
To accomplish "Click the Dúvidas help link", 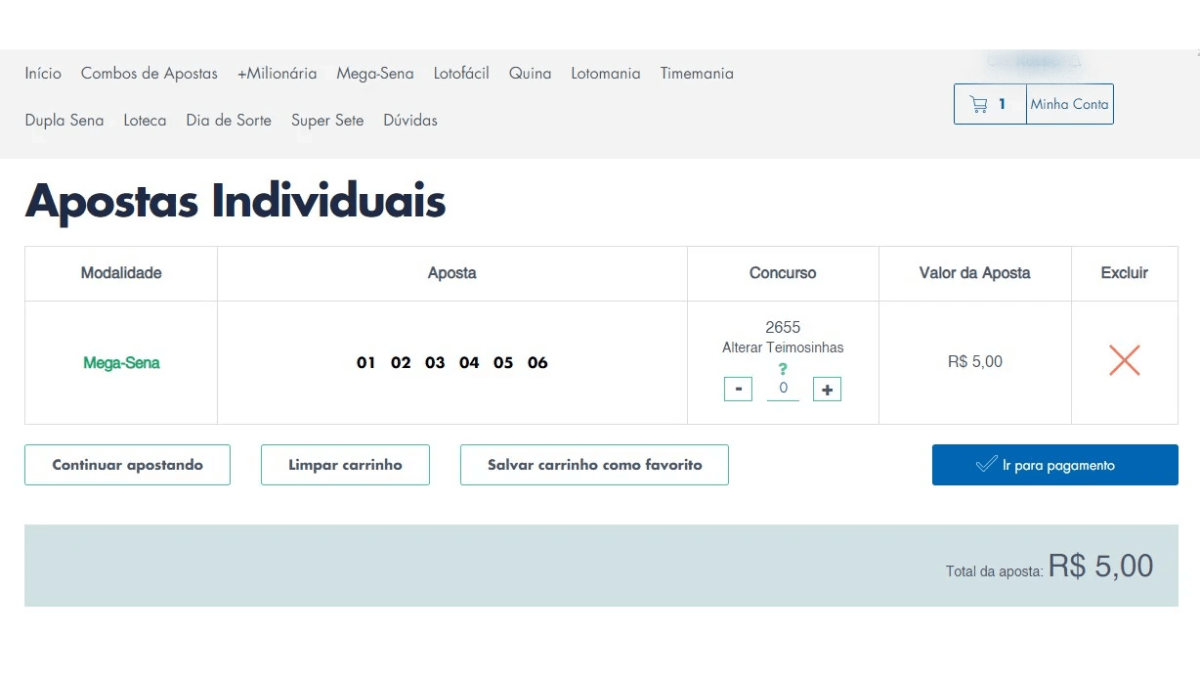I will tap(410, 120).
